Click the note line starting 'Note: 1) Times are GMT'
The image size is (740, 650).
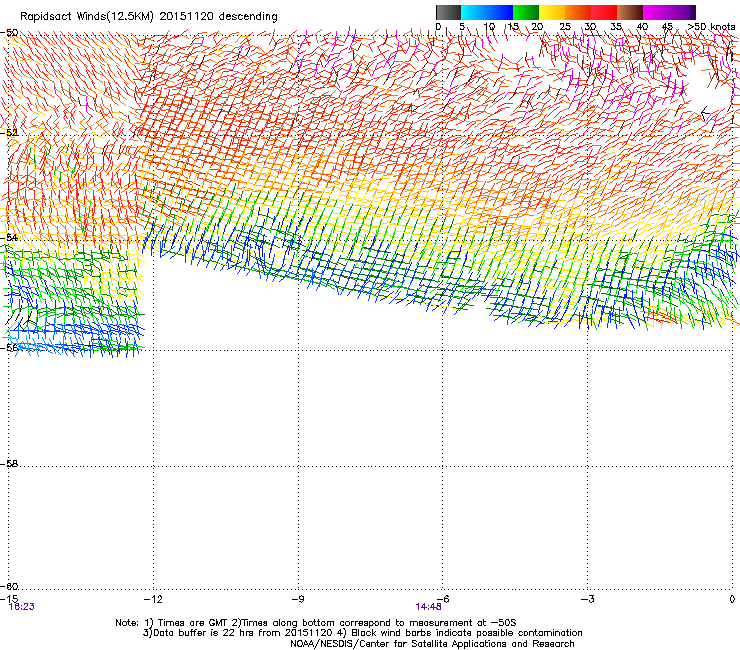[316, 623]
